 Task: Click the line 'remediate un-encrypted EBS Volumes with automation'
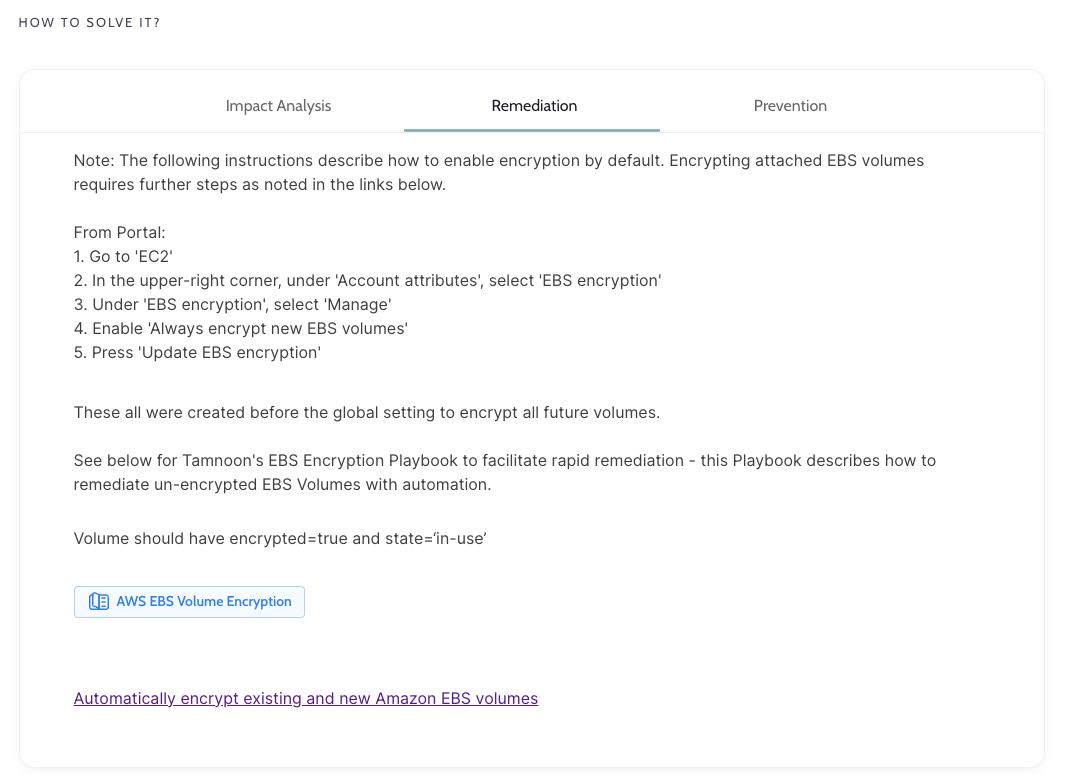pos(282,485)
